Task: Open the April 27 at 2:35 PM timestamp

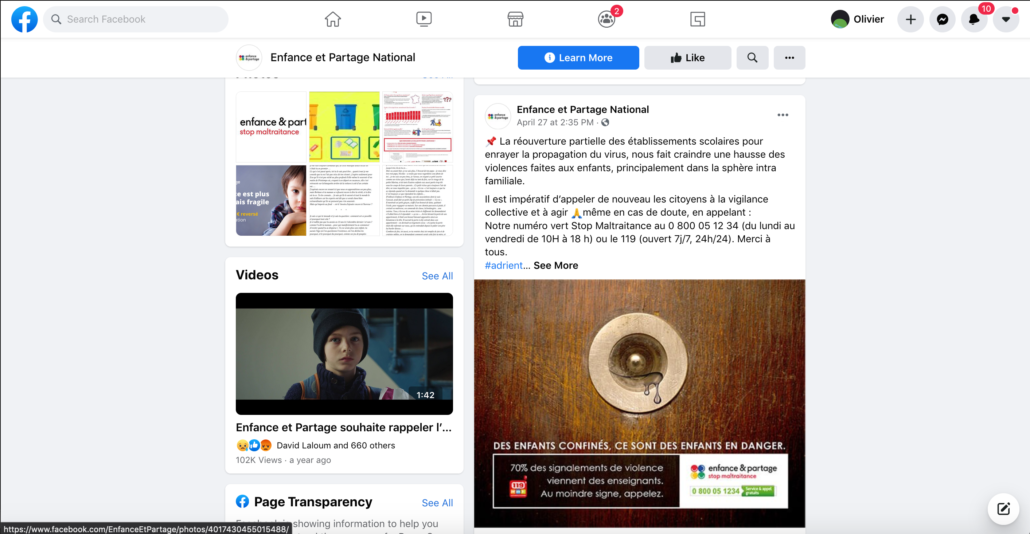Action: click(555, 123)
